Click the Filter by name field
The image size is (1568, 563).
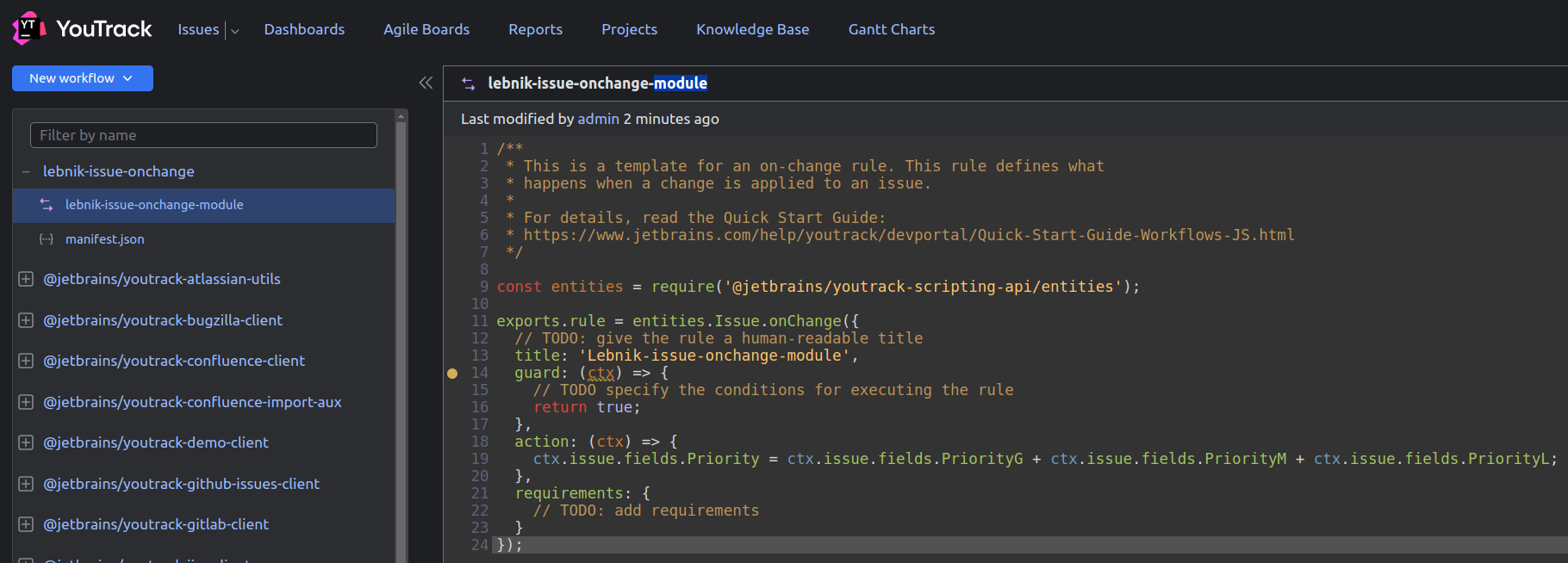(203, 135)
